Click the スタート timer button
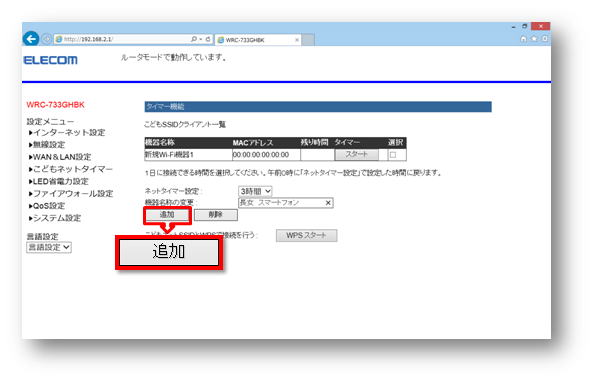The width and height of the screenshot is (593, 381). pyautogui.click(x=356, y=154)
